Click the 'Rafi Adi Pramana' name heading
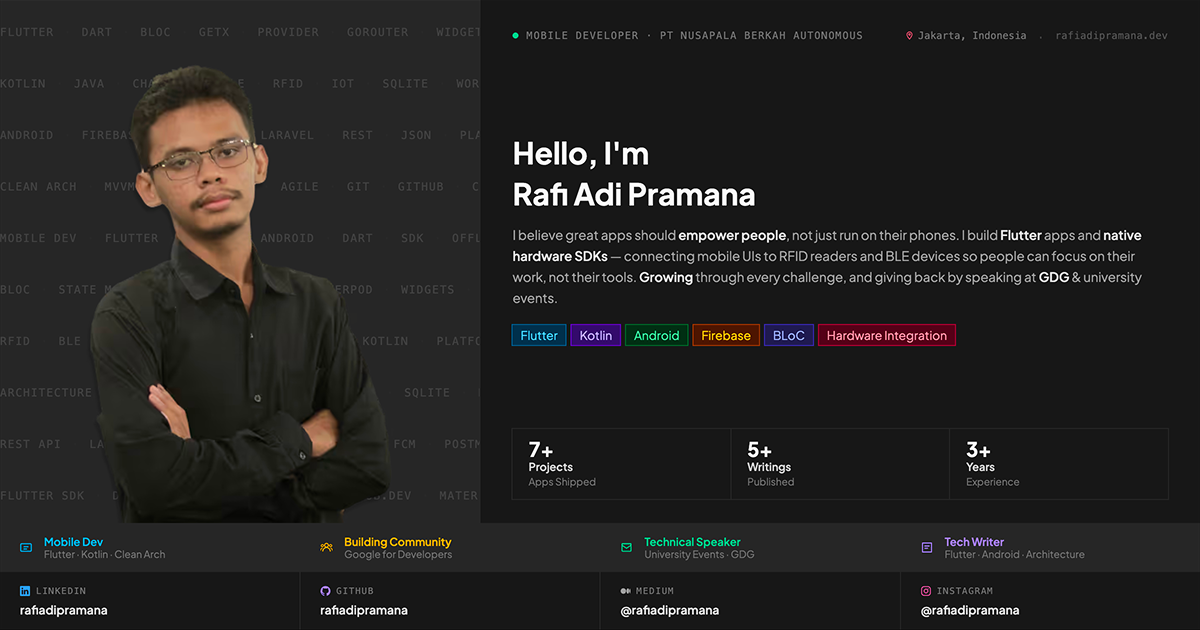Screen dimensions: 1200x630 click(x=634, y=194)
